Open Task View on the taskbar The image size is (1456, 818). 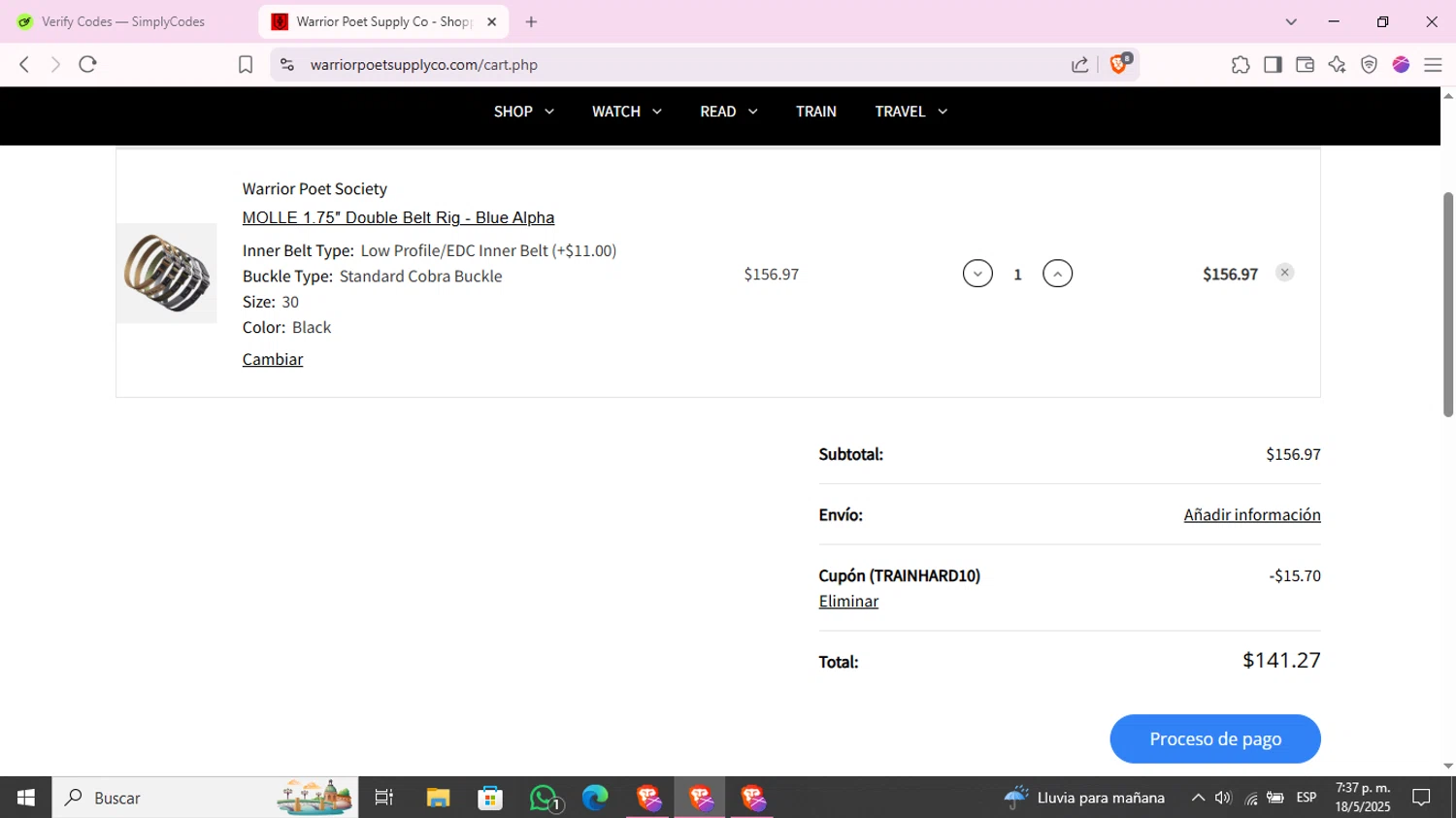[384, 798]
